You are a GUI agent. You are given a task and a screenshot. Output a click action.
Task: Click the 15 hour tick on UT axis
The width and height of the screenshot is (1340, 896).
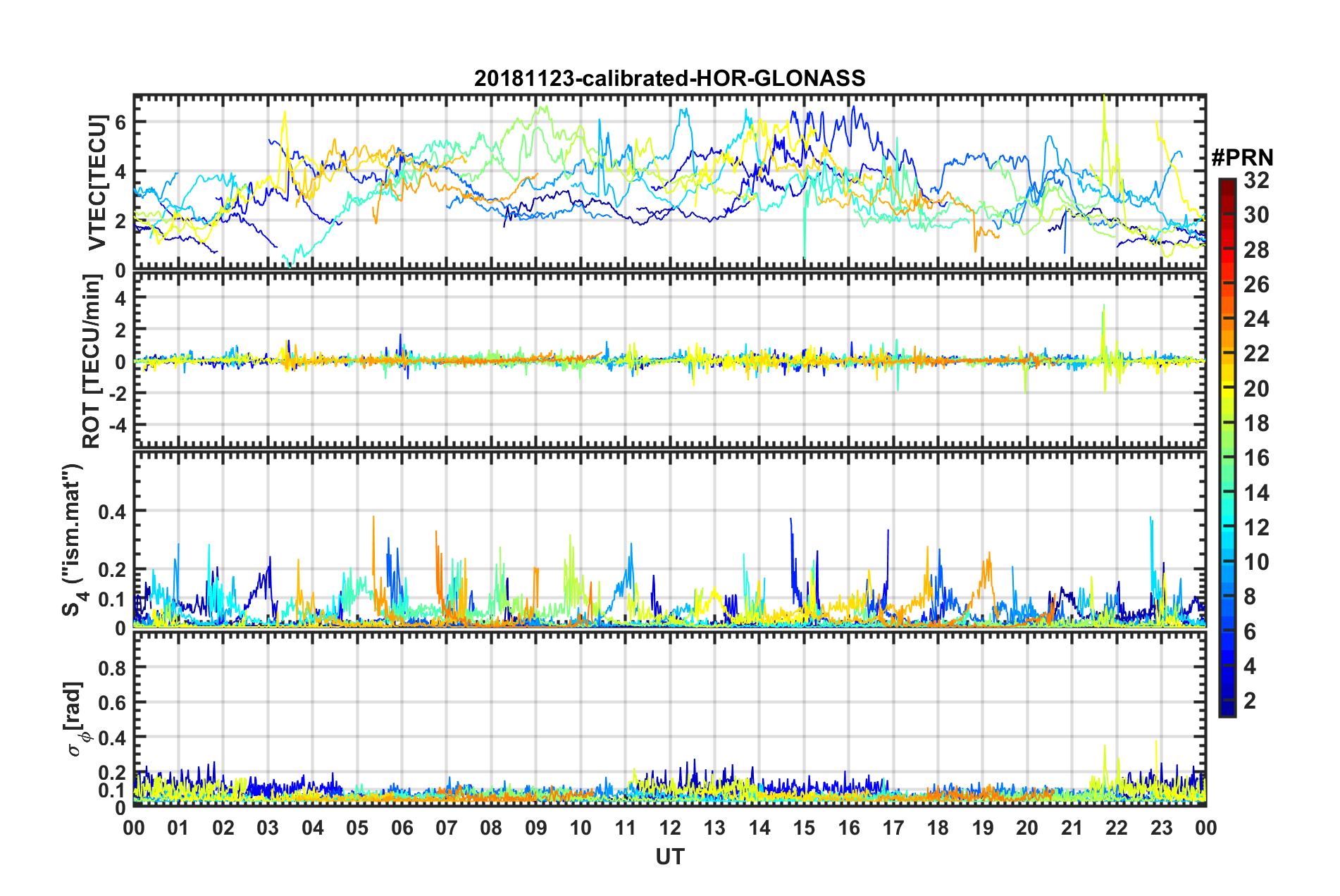pos(804,828)
